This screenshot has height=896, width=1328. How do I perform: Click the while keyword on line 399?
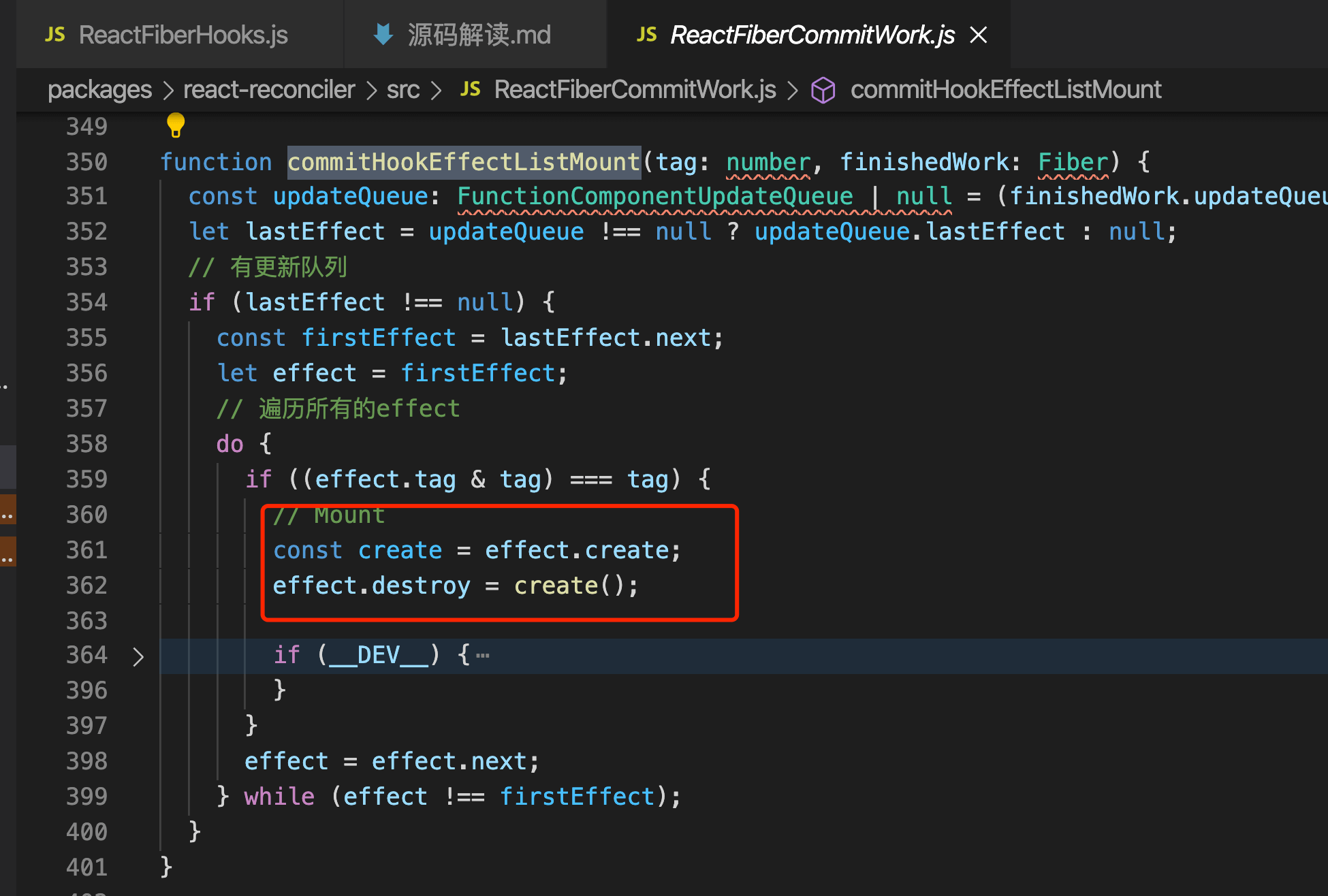(x=279, y=797)
